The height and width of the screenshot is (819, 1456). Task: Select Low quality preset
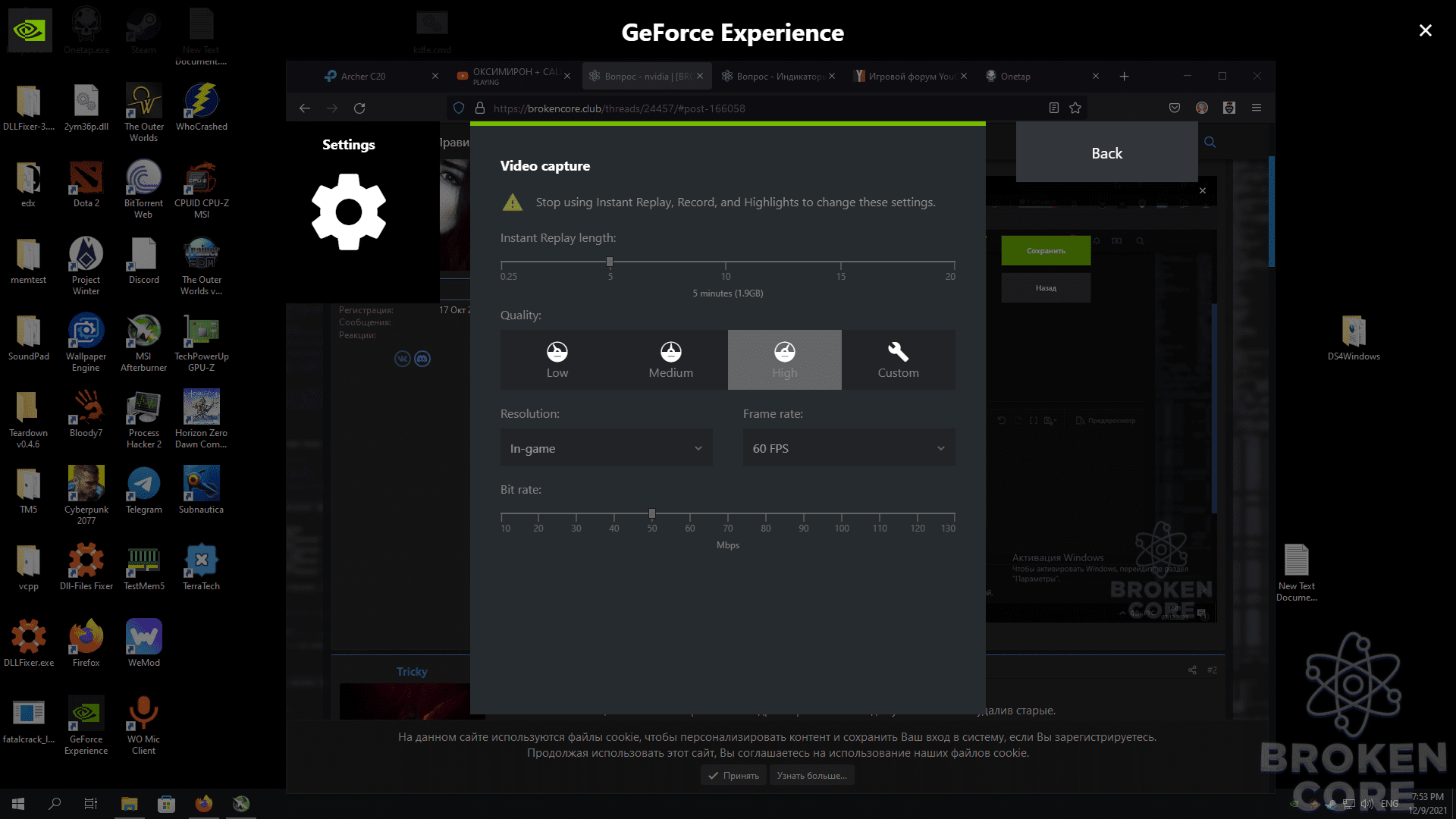[557, 359]
